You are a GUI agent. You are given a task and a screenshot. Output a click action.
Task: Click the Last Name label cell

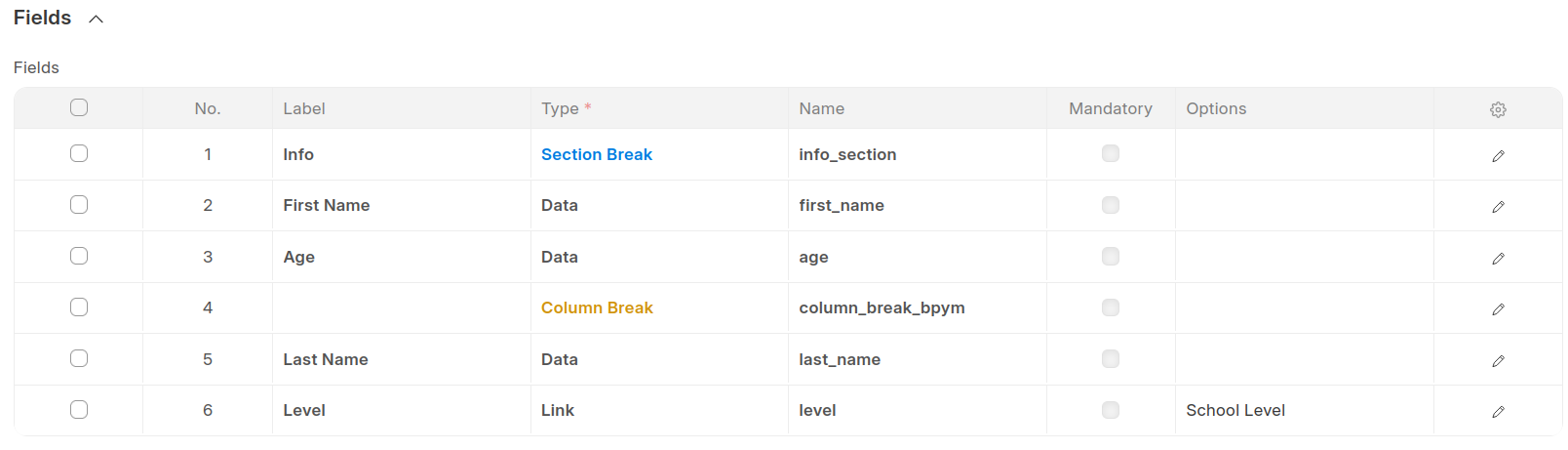tap(326, 359)
